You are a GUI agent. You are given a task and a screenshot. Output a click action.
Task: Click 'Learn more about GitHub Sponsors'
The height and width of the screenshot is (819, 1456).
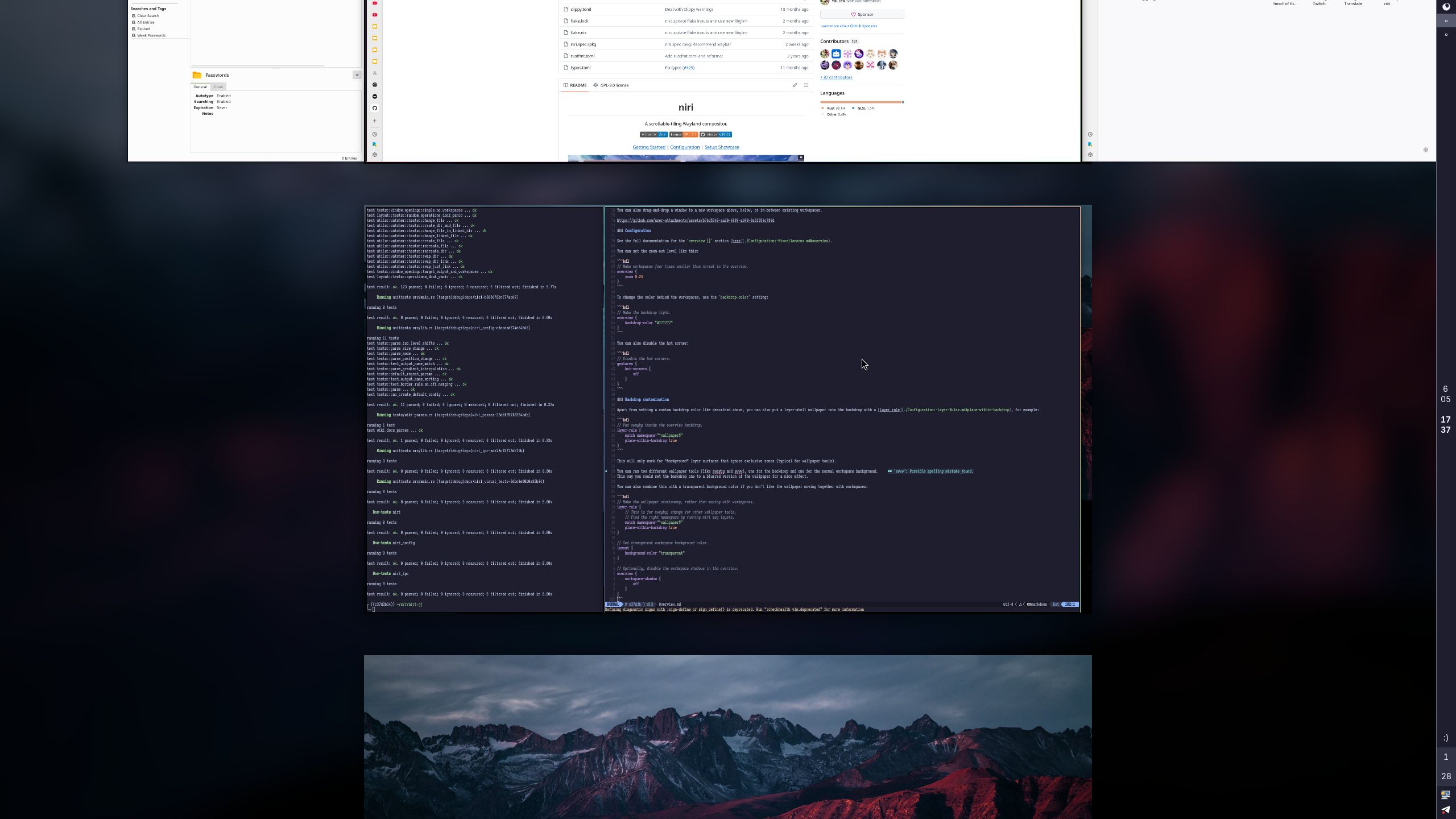(848, 26)
